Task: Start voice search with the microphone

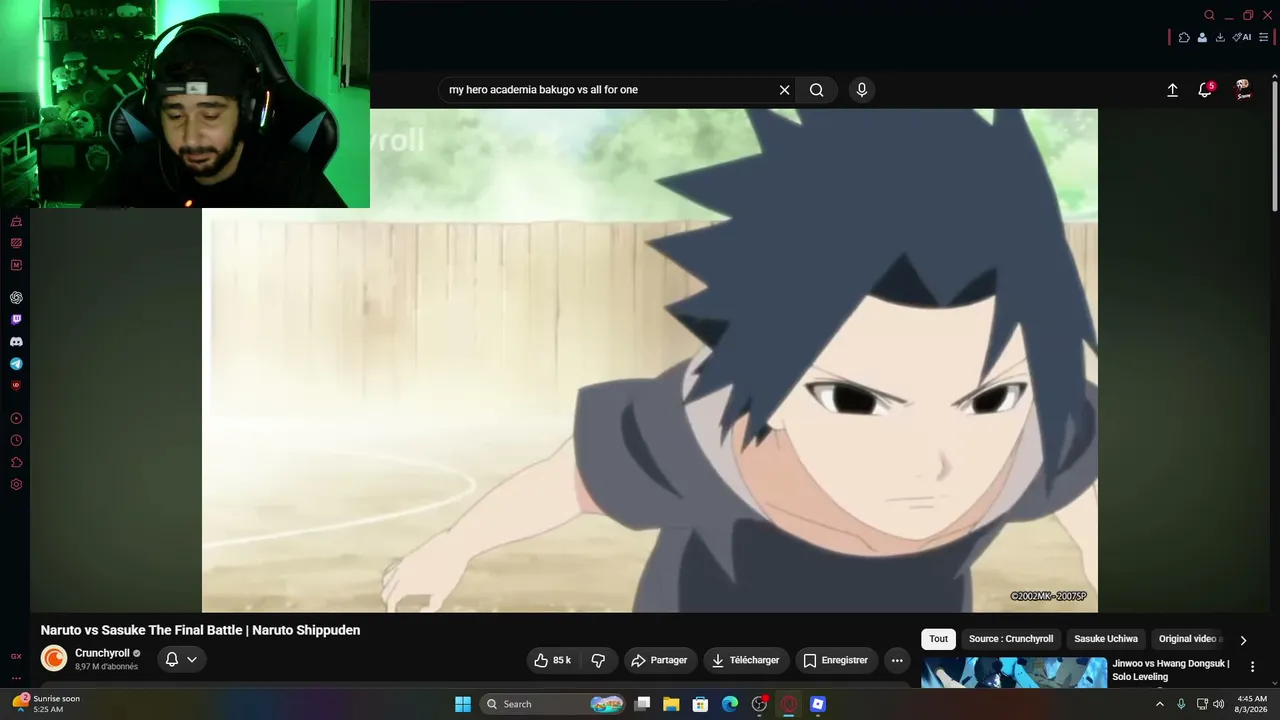Action: coord(862,90)
